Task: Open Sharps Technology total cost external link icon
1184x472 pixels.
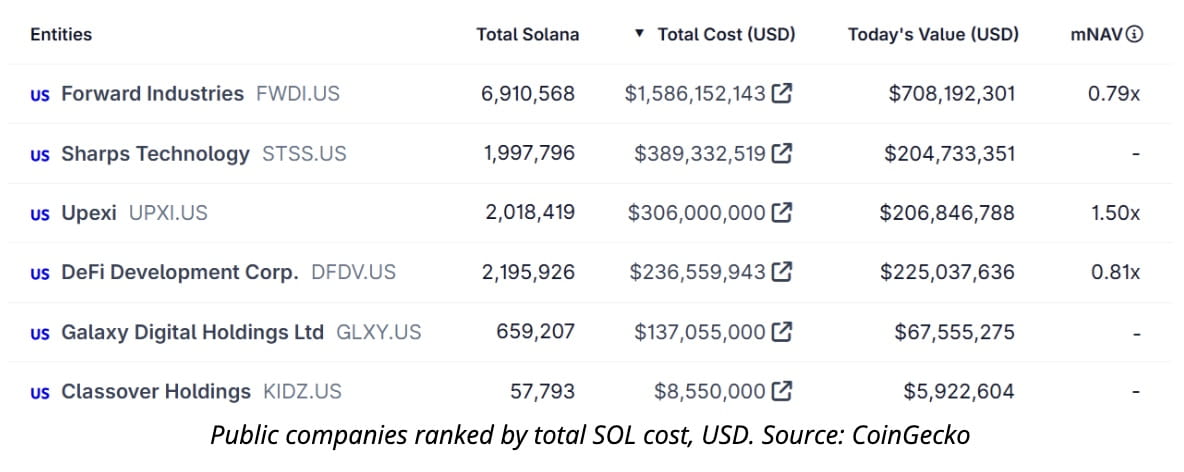Action: pyautogui.click(x=782, y=154)
